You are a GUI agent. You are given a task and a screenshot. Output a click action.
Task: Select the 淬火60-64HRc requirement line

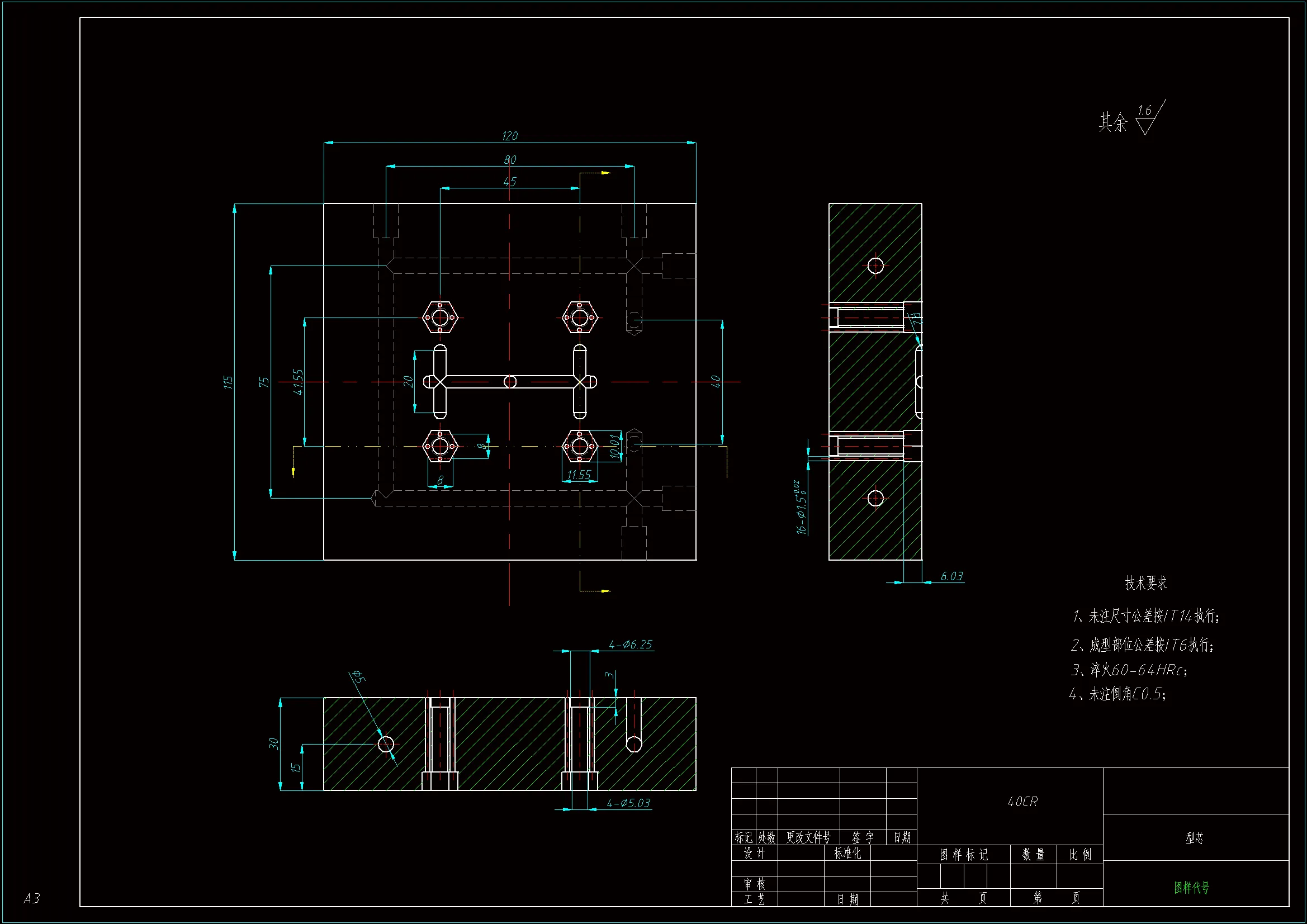[x=1129, y=670]
